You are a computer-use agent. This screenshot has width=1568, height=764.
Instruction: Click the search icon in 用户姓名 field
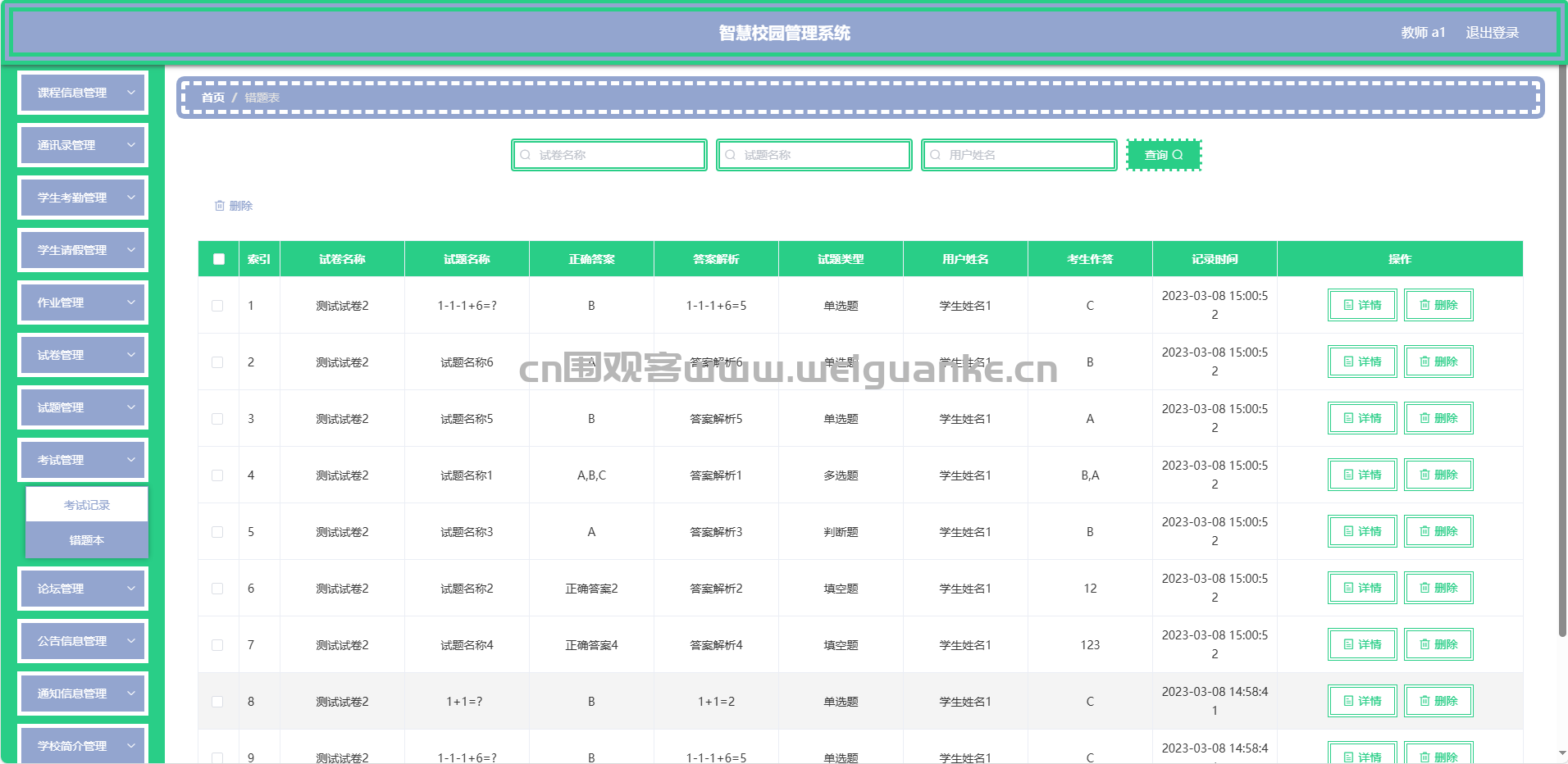pos(935,155)
